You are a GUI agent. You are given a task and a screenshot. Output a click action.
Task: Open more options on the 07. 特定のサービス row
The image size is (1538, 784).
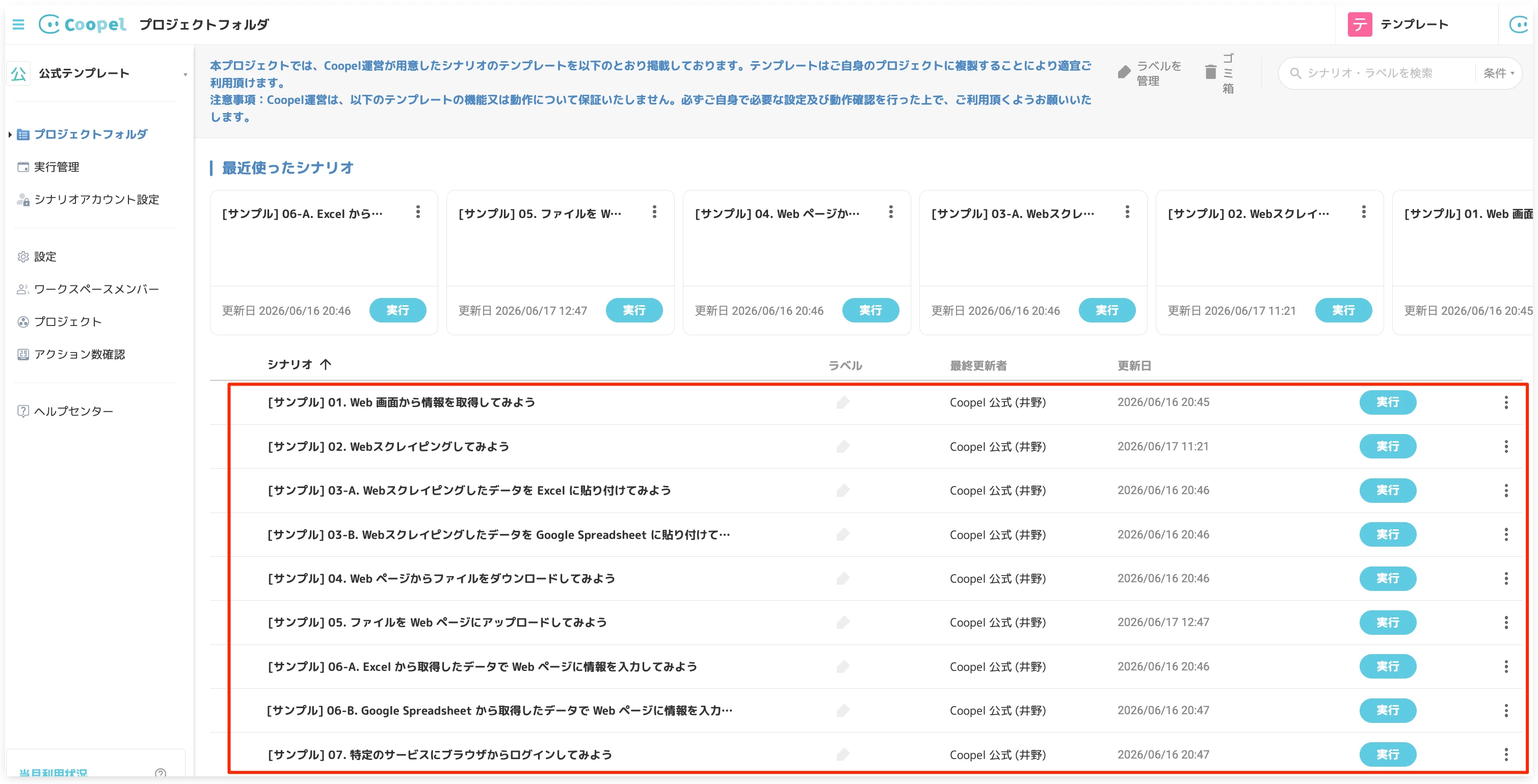(1506, 755)
